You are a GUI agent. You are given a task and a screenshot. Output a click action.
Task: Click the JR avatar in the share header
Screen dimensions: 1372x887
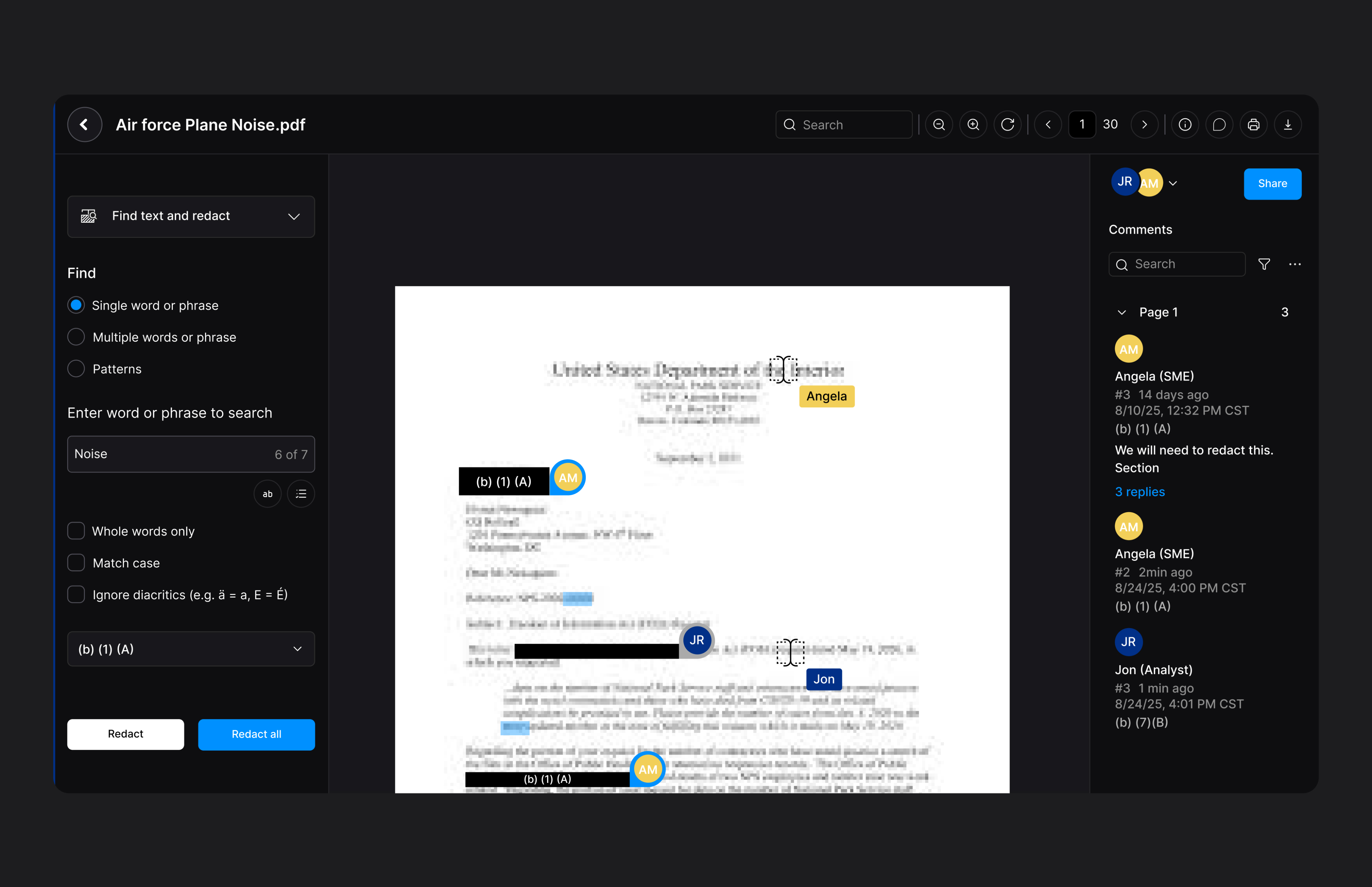tap(1124, 182)
